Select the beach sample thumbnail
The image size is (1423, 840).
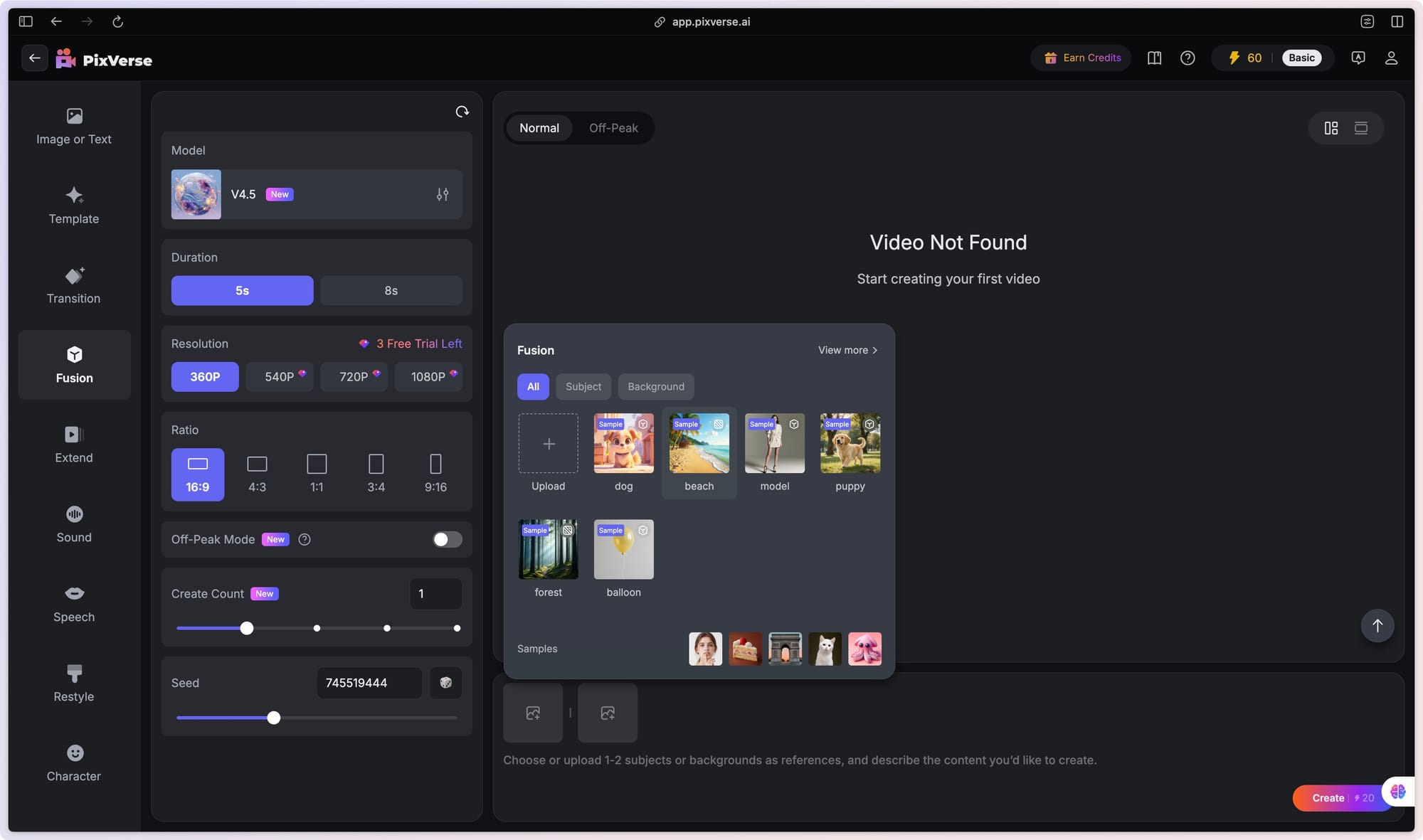(698, 442)
